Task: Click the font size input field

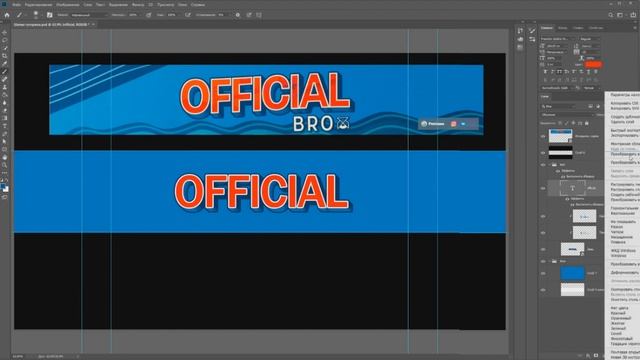Action: coord(557,46)
